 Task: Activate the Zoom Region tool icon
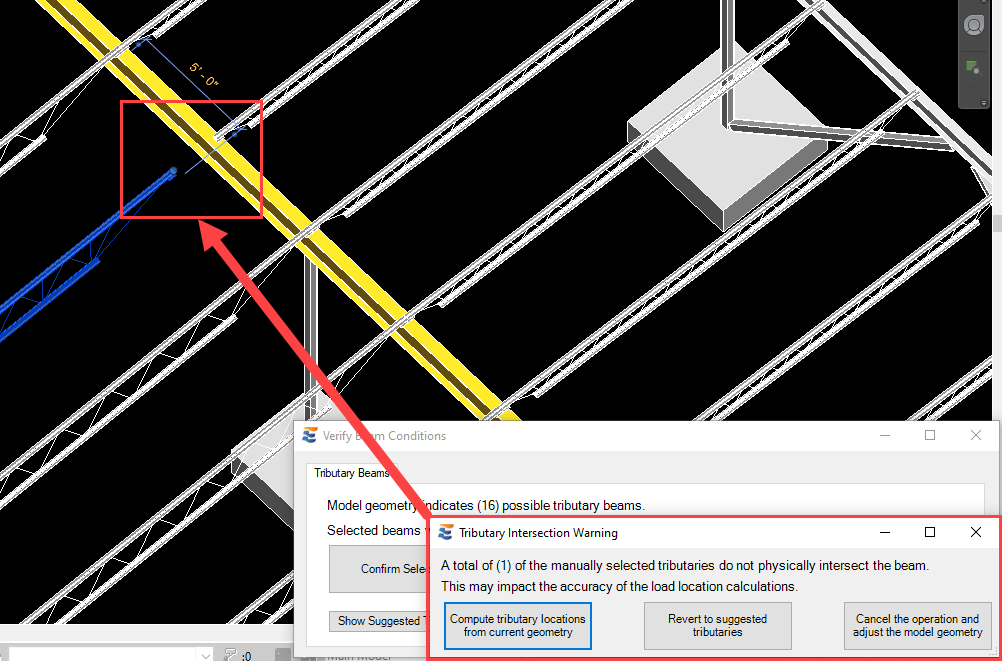click(972, 68)
